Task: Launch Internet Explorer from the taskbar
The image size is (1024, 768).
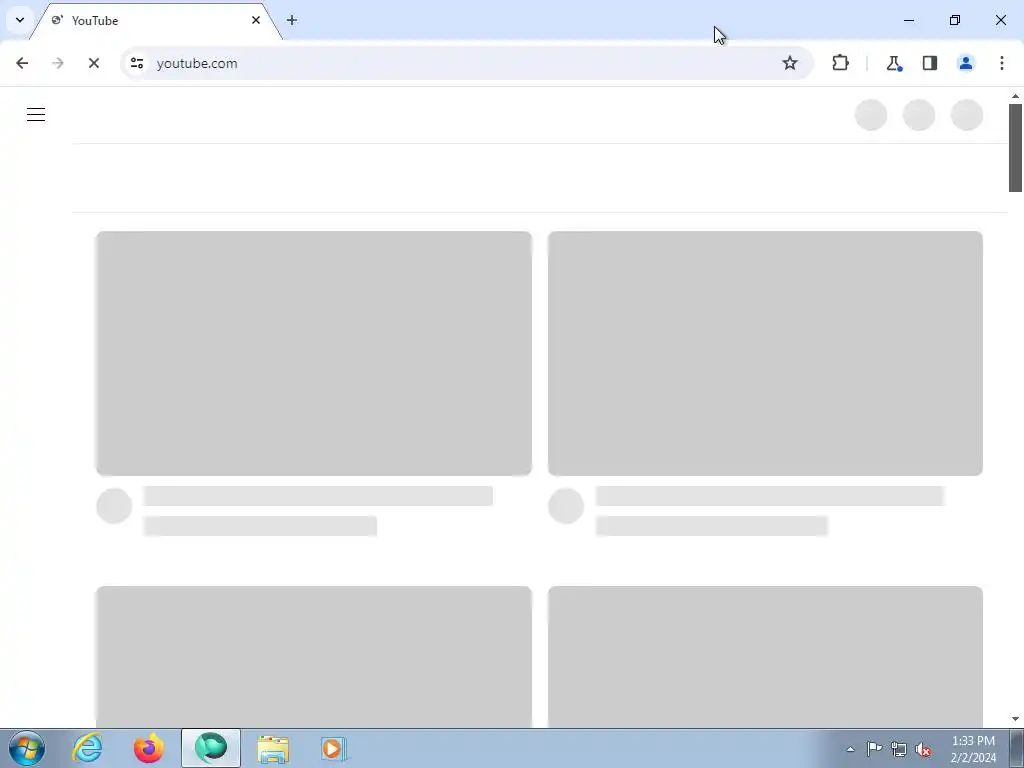Action: 87,748
